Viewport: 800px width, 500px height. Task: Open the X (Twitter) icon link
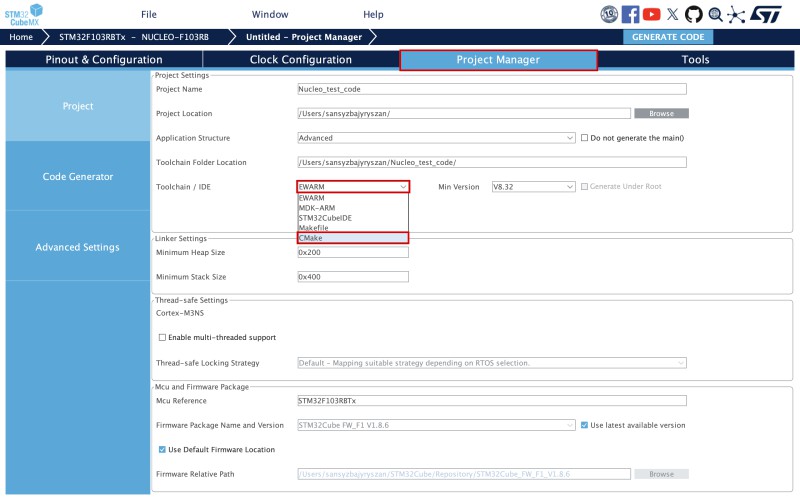point(672,14)
